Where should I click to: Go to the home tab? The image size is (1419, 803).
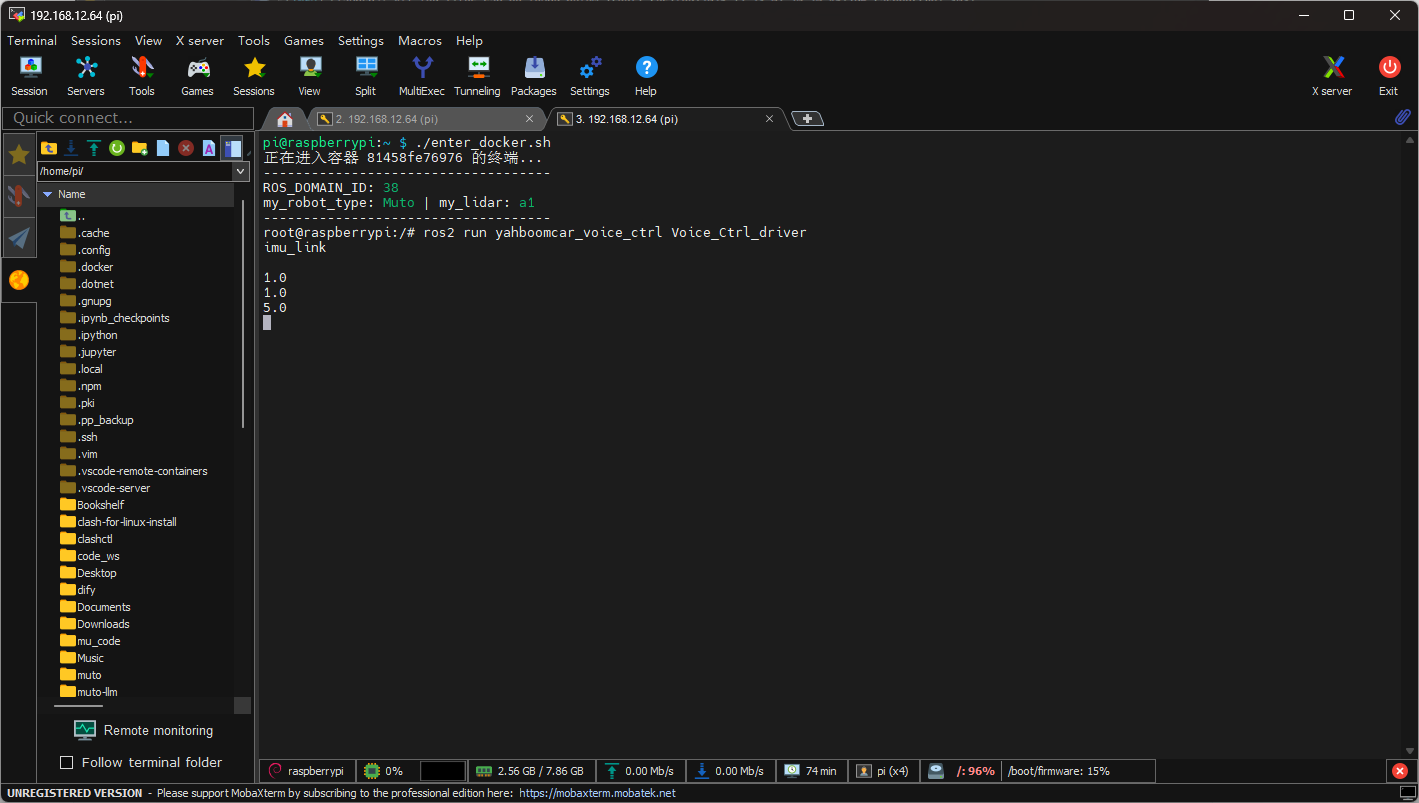tap(285, 119)
